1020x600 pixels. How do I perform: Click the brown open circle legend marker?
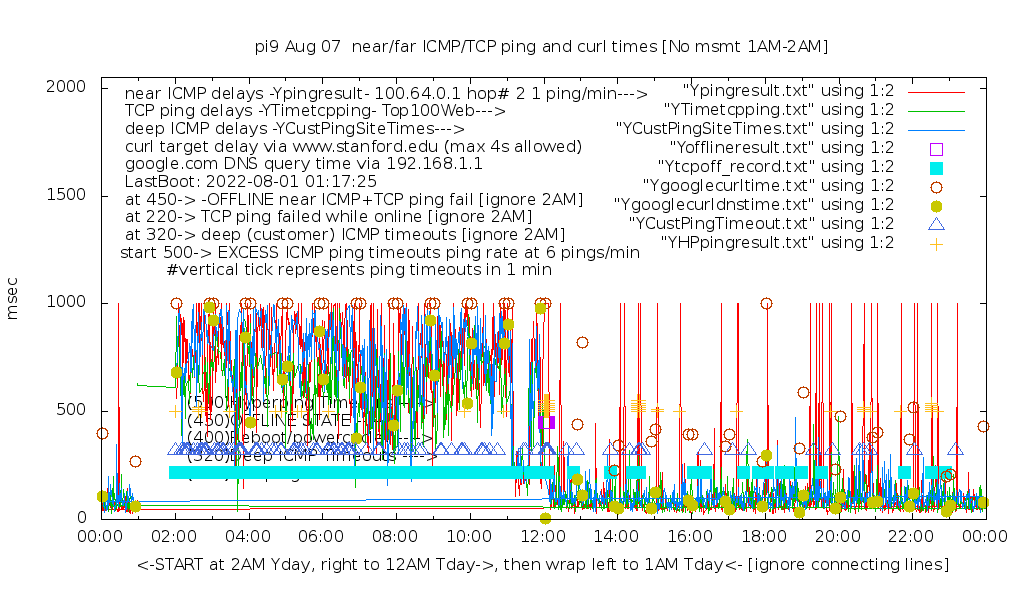(936, 186)
